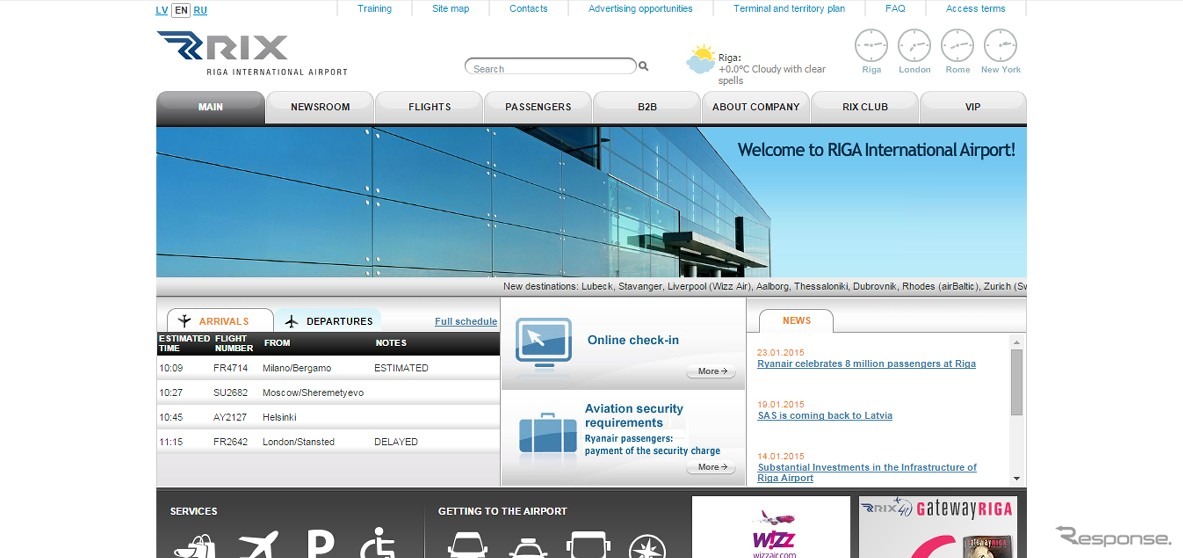Select flight FR4714 from Milano/Bergamo row
This screenshot has height=558, width=1183.
pyautogui.click(x=328, y=368)
